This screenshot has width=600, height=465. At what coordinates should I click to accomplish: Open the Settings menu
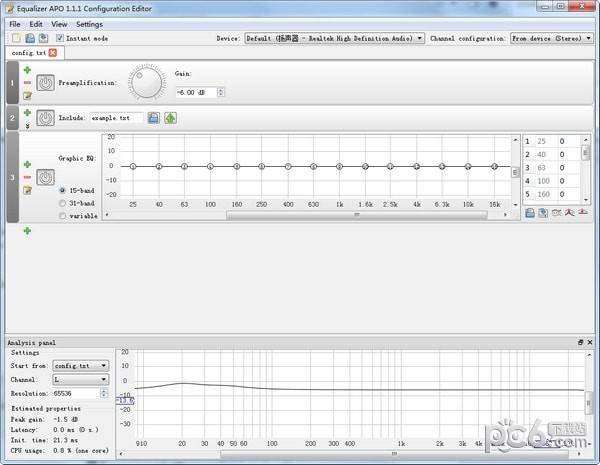coord(89,24)
